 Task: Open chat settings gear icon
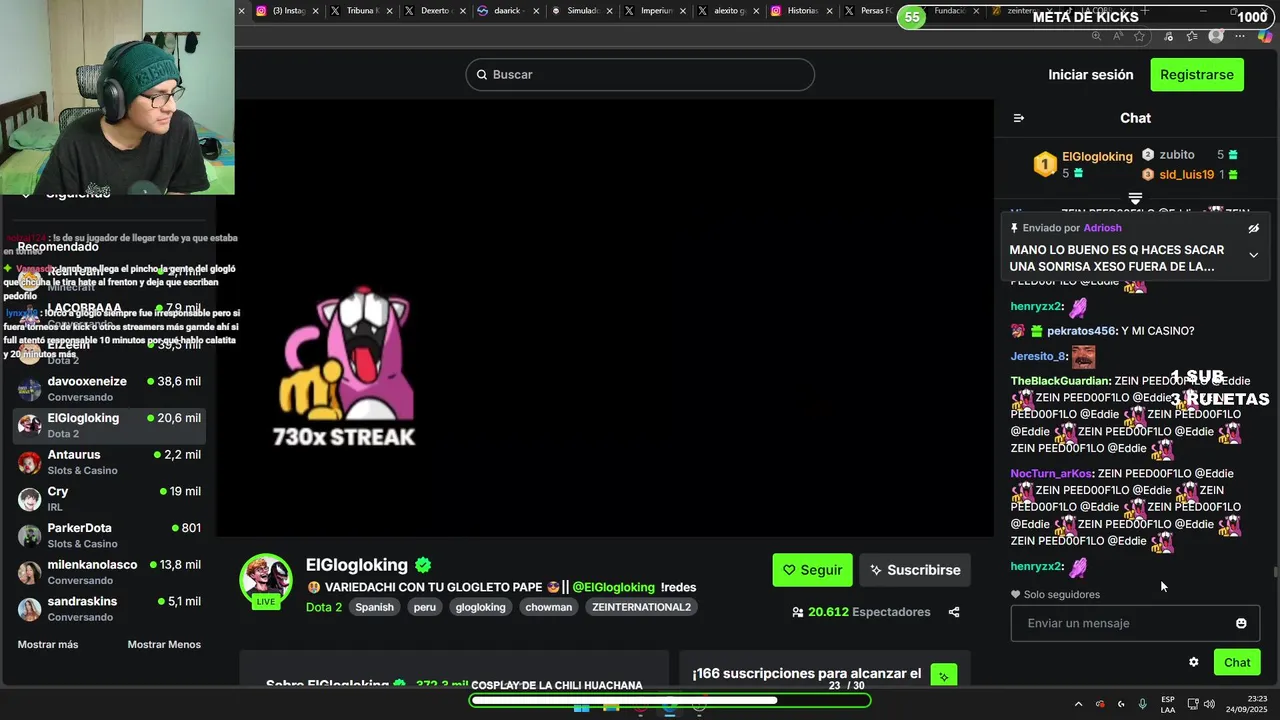[x=1193, y=662]
